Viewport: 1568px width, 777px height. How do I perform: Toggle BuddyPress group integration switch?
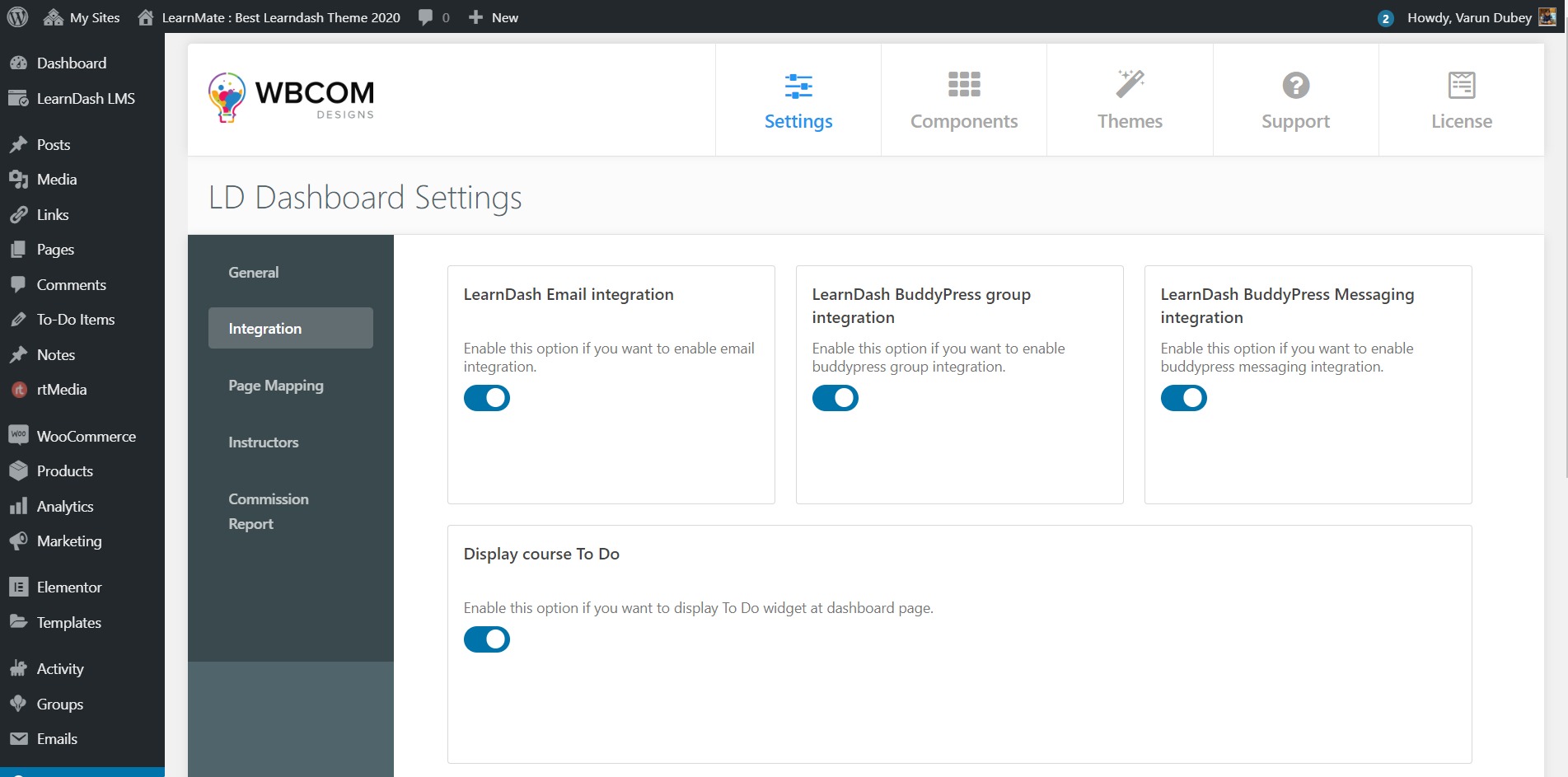(835, 398)
